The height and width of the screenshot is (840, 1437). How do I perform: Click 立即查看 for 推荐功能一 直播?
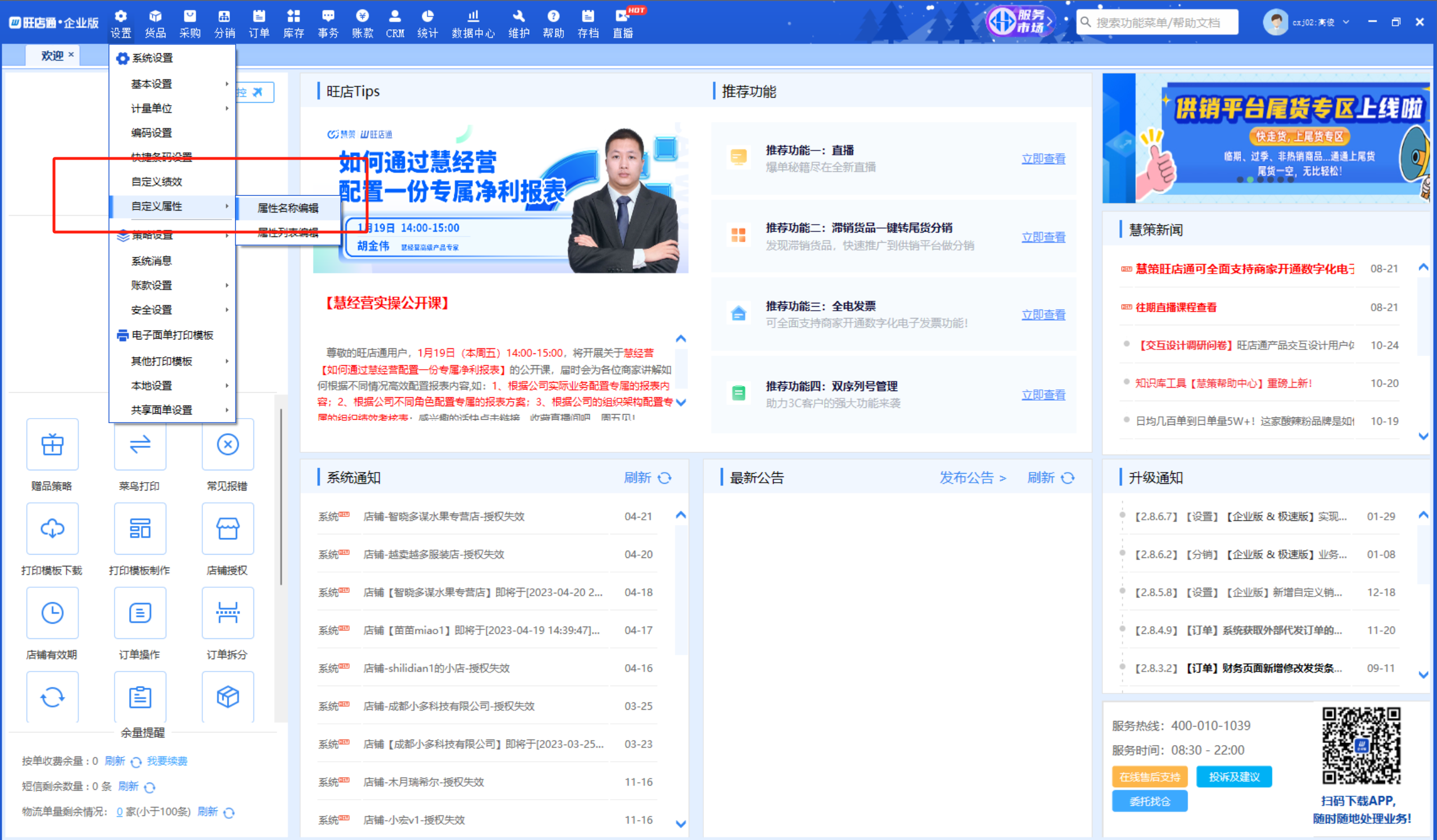click(1043, 159)
